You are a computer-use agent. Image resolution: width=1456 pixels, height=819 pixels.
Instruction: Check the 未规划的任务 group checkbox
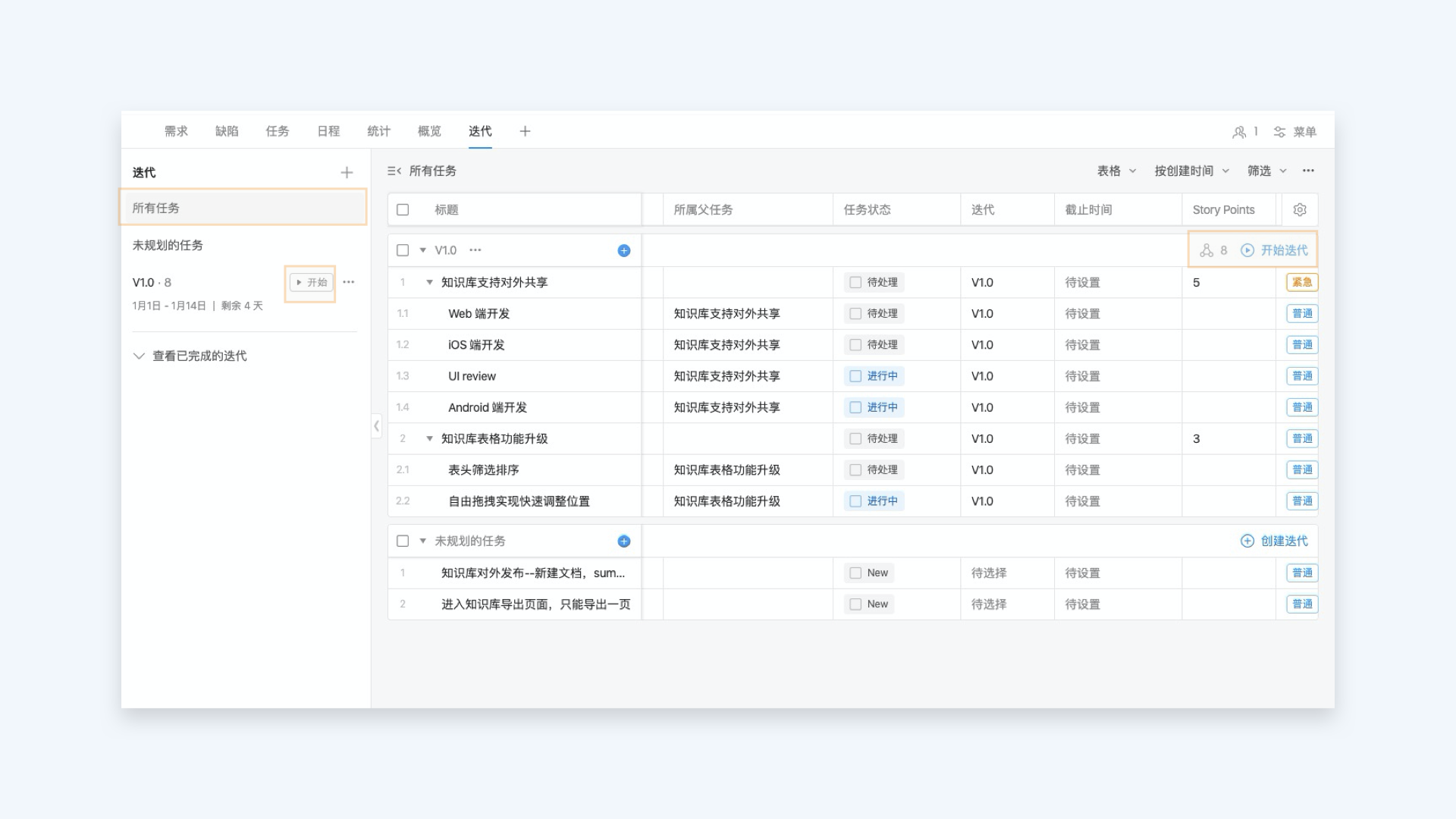(403, 541)
